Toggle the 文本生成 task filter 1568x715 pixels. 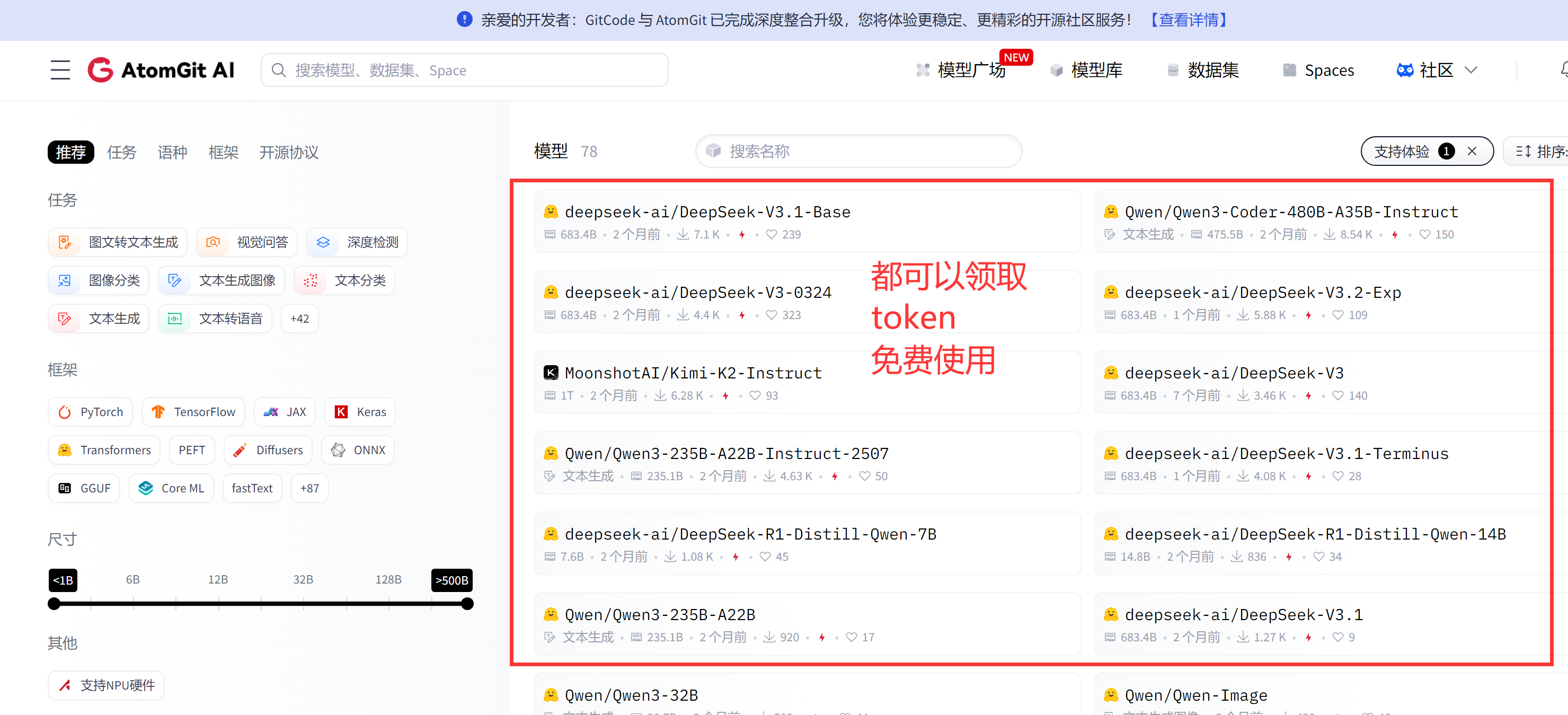pyautogui.click(x=99, y=319)
